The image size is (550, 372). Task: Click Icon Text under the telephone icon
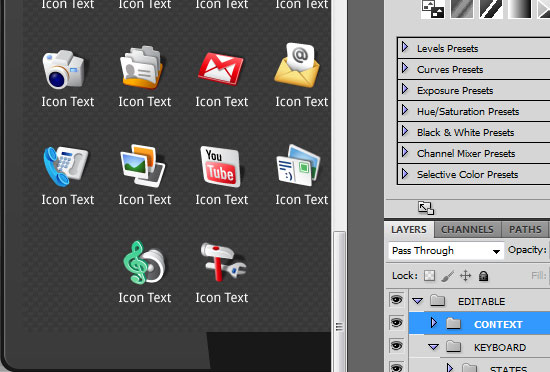coord(68,200)
